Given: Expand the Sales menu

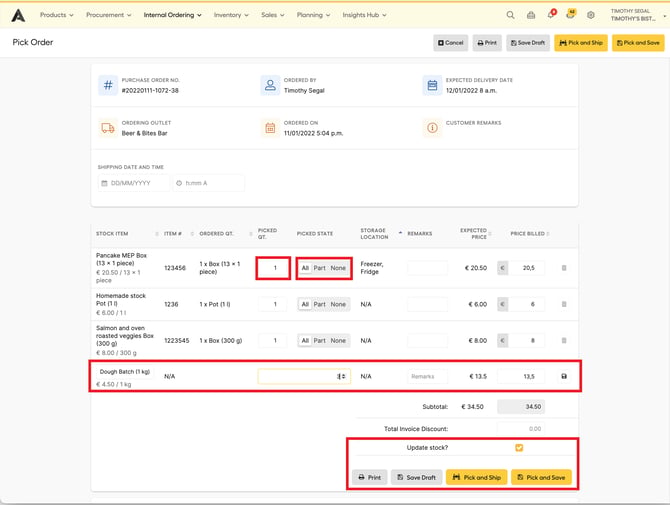Looking at the screenshot, I should click(273, 15).
